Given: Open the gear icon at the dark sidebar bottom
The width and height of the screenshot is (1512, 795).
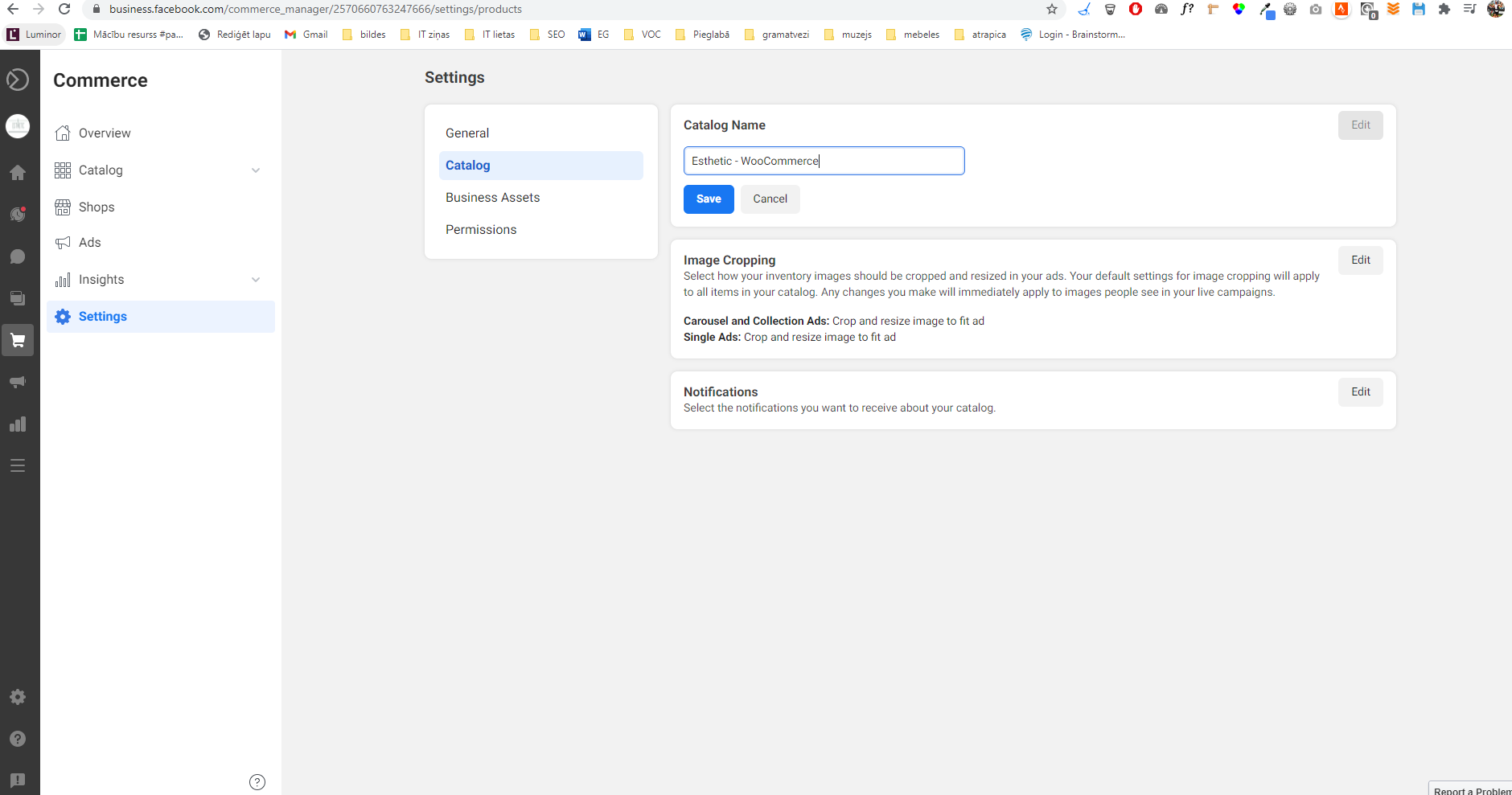Looking at the screenshot, I should click(18, 697).
